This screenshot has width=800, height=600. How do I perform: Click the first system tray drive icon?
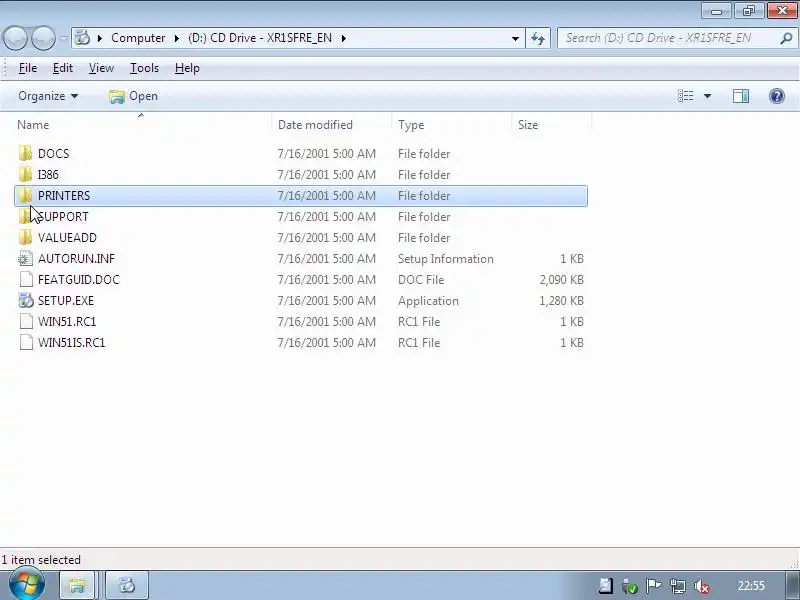pos(606,586)
